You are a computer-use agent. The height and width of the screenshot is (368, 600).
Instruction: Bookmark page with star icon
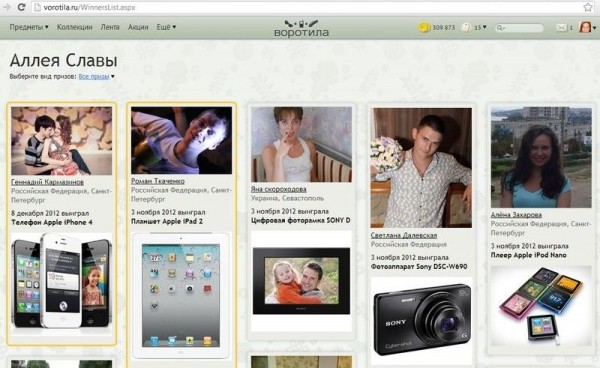point(587,7)
